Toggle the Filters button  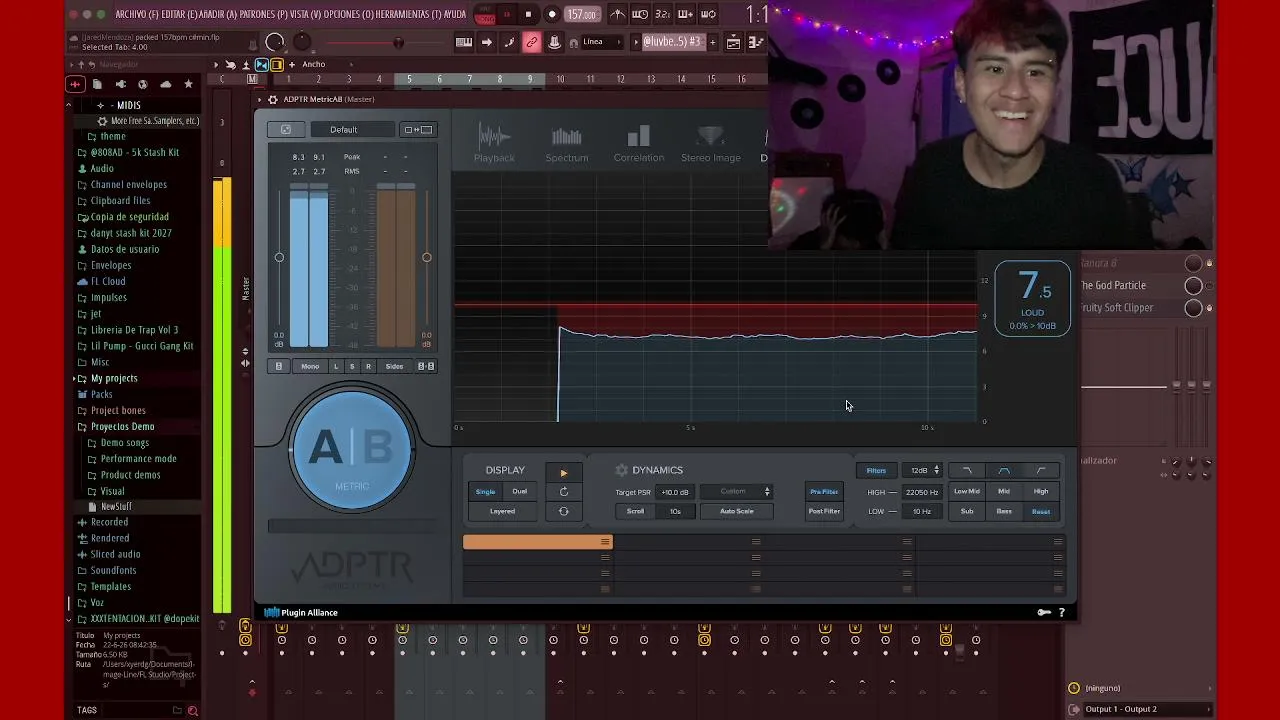click(876, 471)
